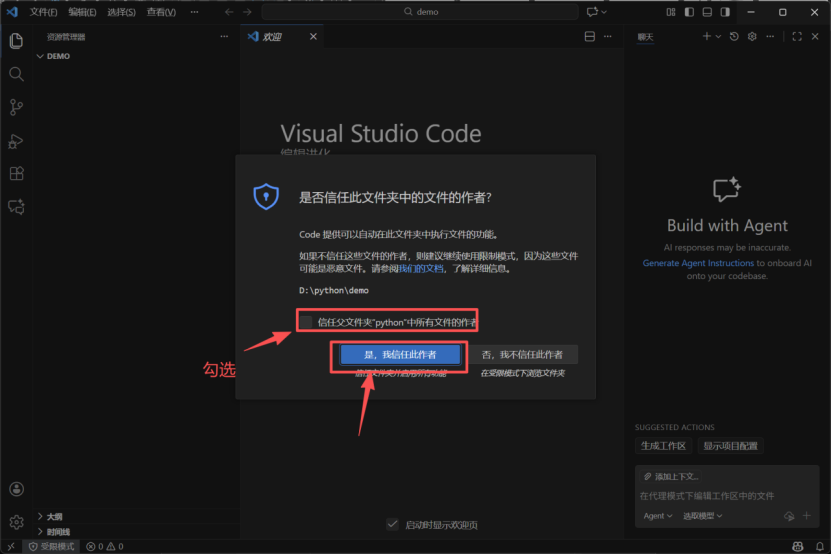Click 否，我不信任此作者 button

tap(522, 355)
